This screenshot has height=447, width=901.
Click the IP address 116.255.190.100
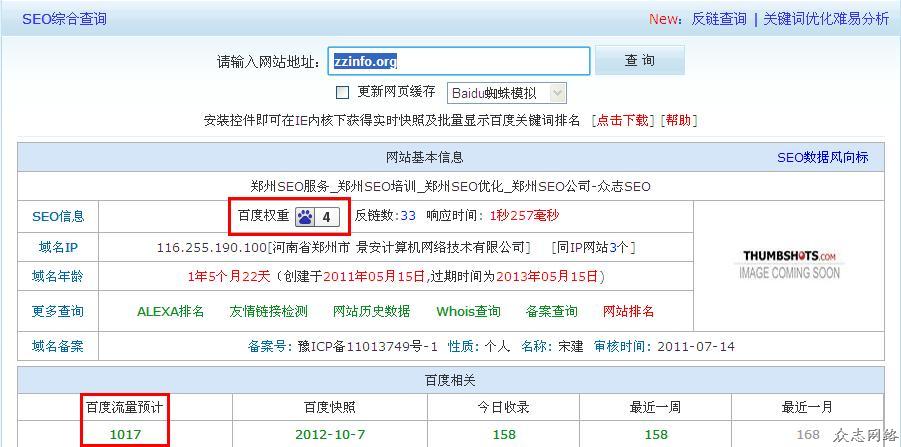click(x=211, y=248)
